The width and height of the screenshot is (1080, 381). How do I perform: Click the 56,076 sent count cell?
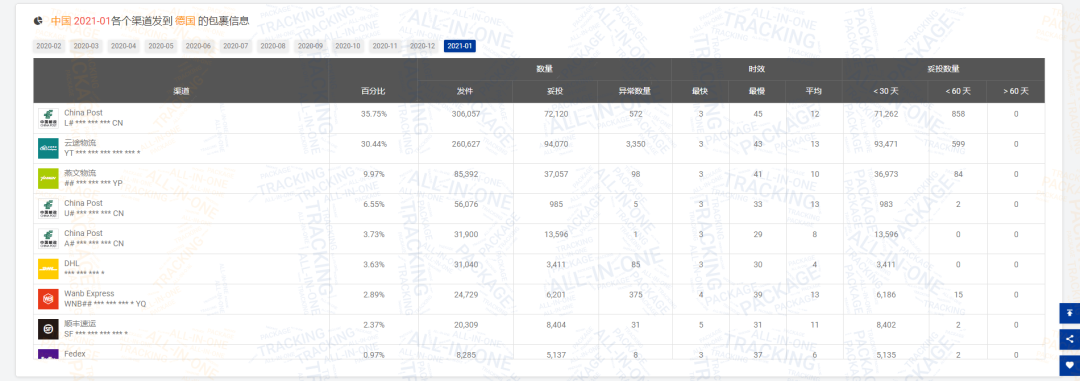[x=466, y=204]
